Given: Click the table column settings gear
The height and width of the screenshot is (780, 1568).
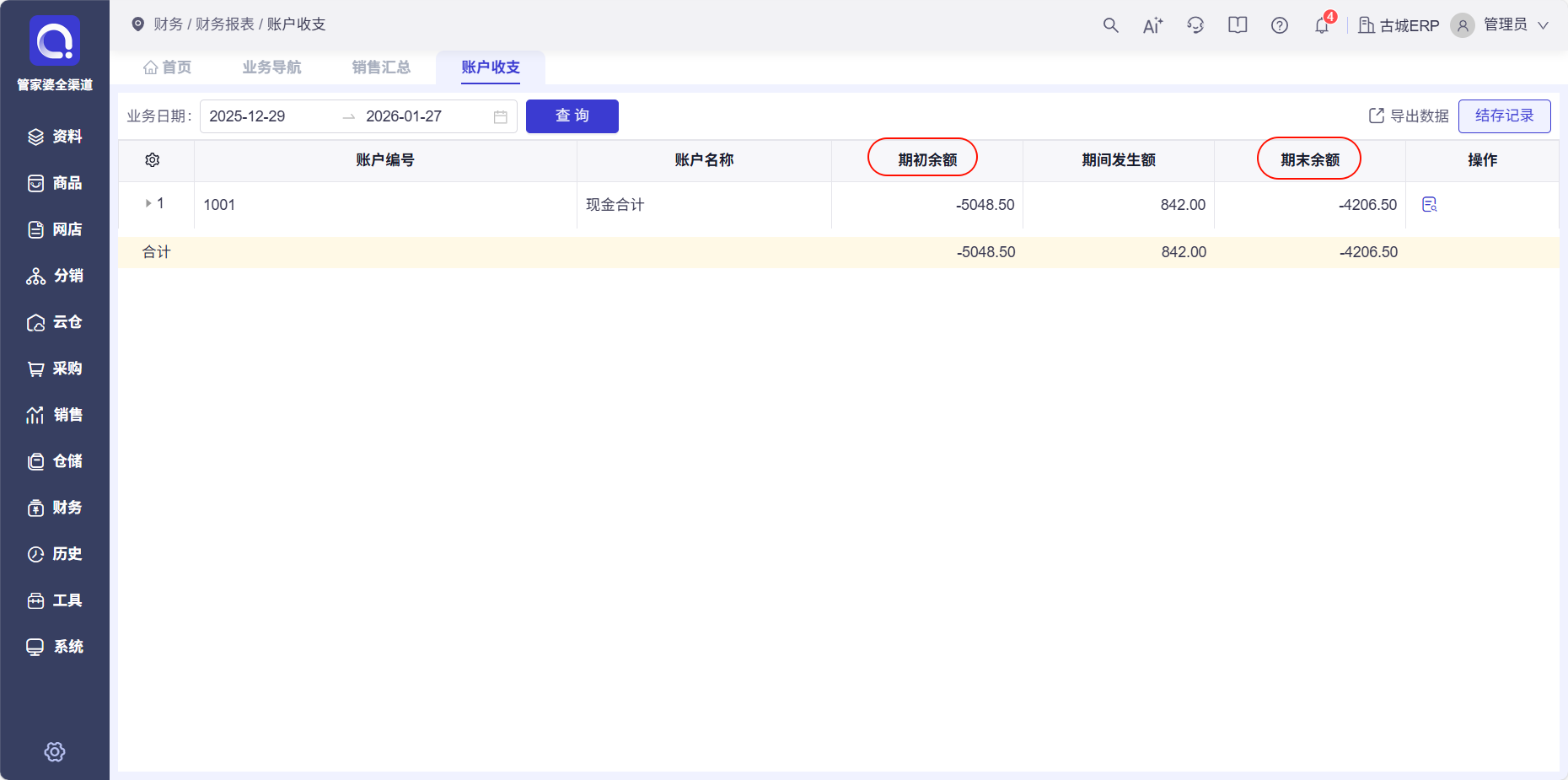Looking at the screenshot, I should [153, 160].
